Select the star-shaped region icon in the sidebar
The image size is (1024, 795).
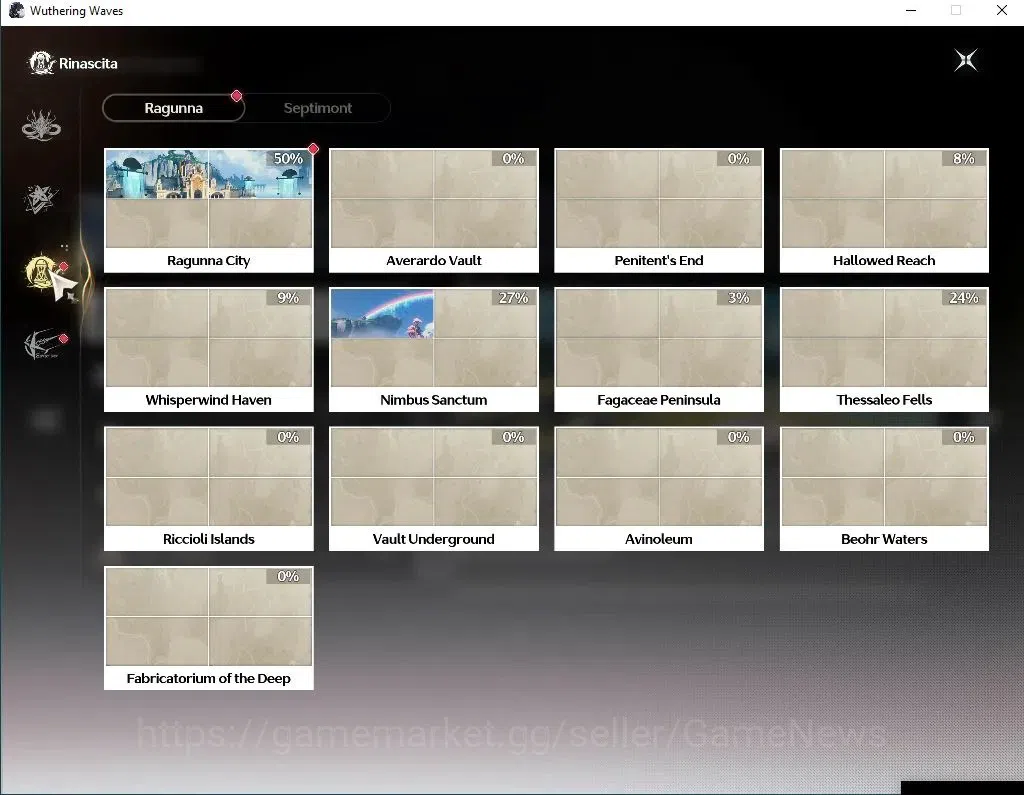[x=40, y=199]
